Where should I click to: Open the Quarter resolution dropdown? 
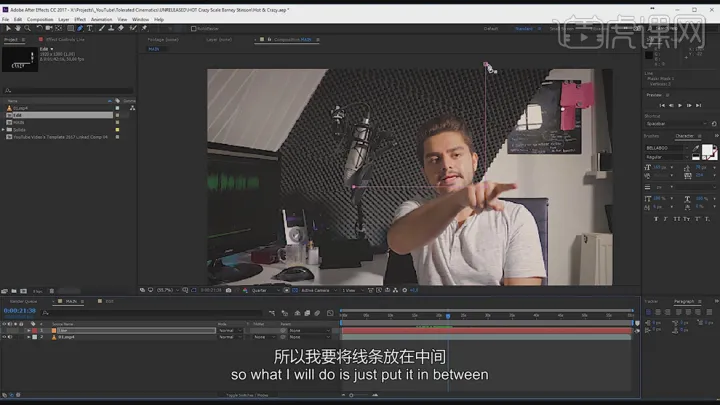point(266,290)
